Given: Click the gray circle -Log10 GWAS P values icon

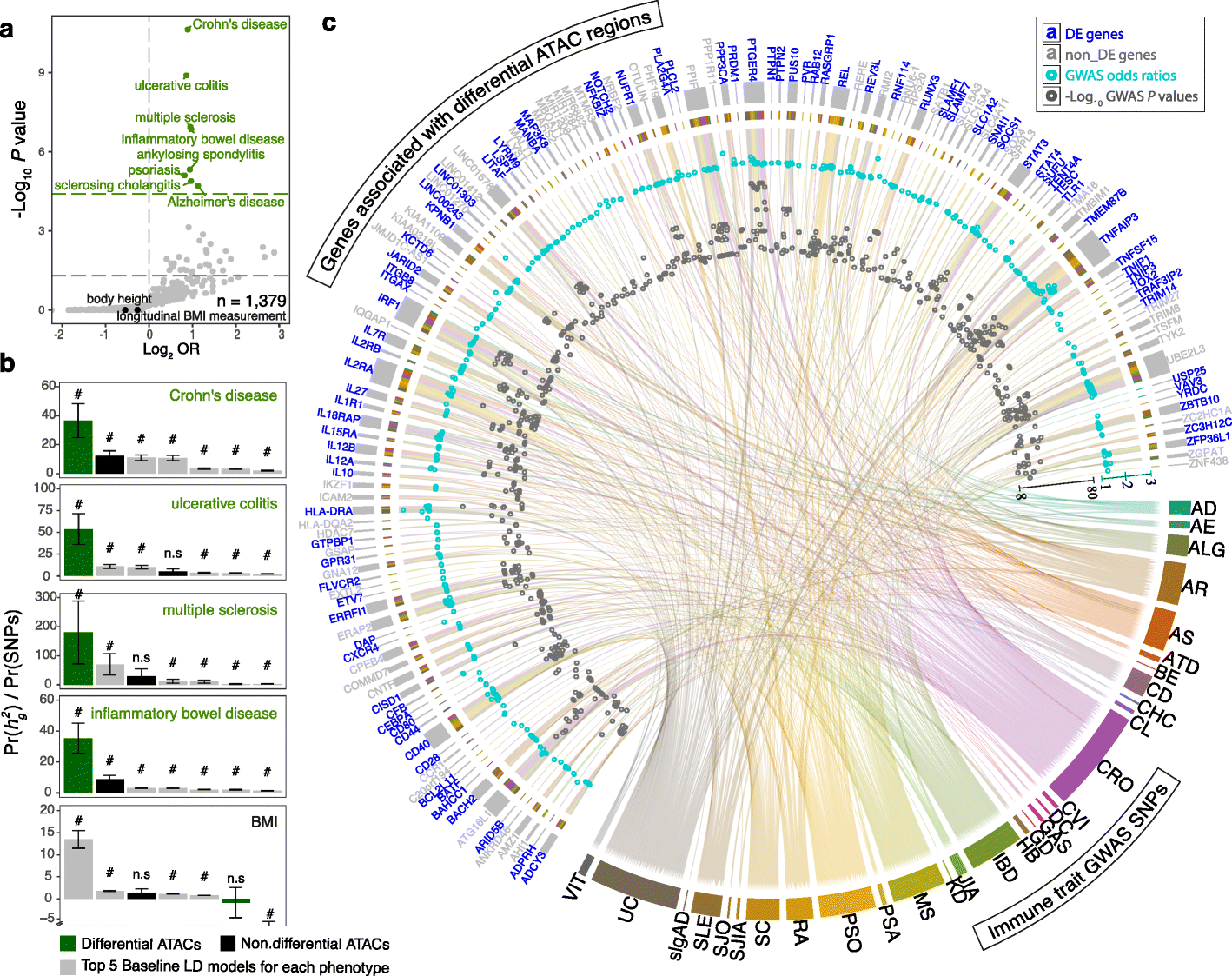Looking at the screenshot, I should 1051,96.
